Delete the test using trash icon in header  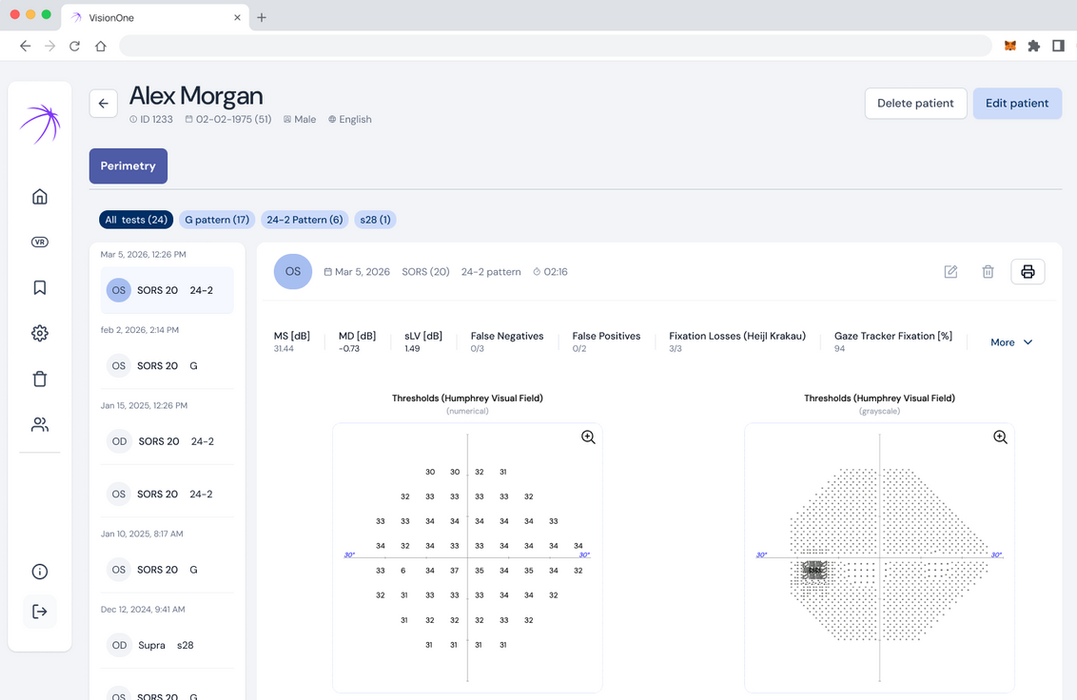(x=988, y=272)
